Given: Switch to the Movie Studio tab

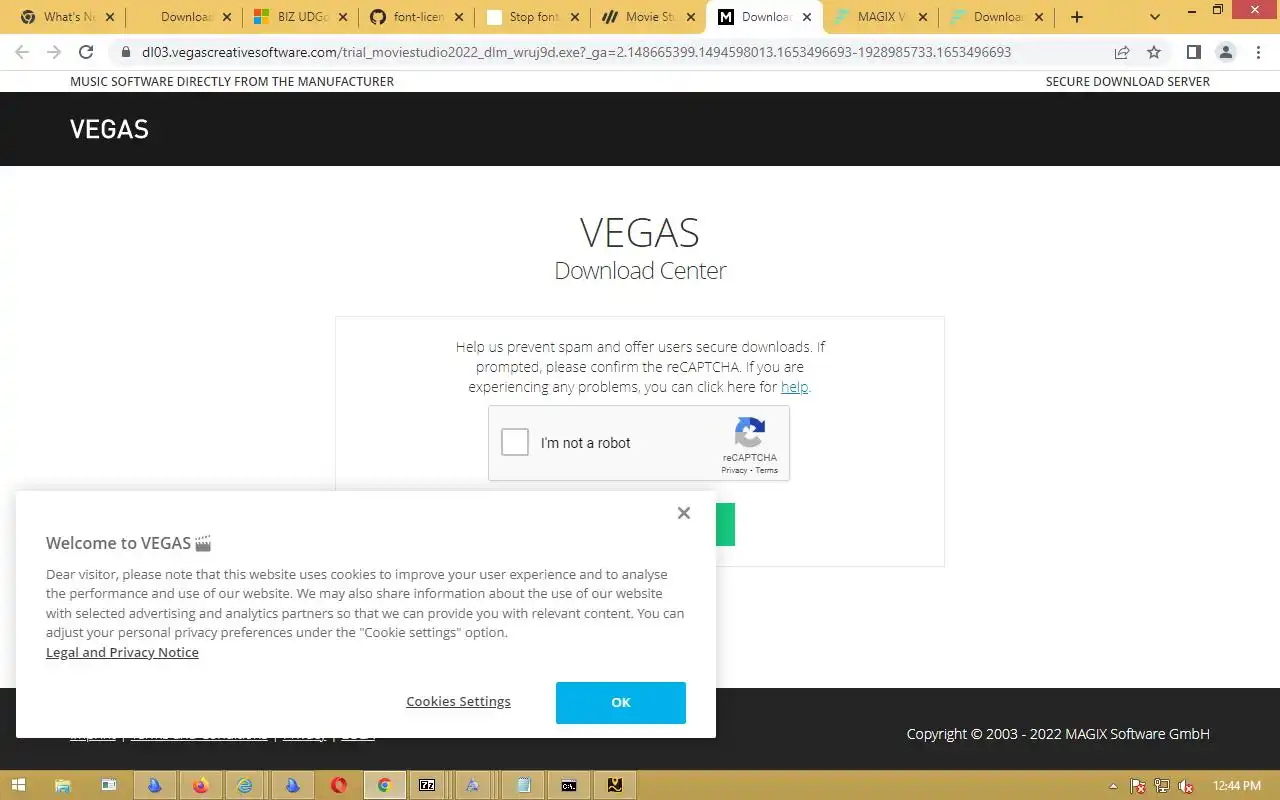Looking at the screenshot, I should (650, 17).
